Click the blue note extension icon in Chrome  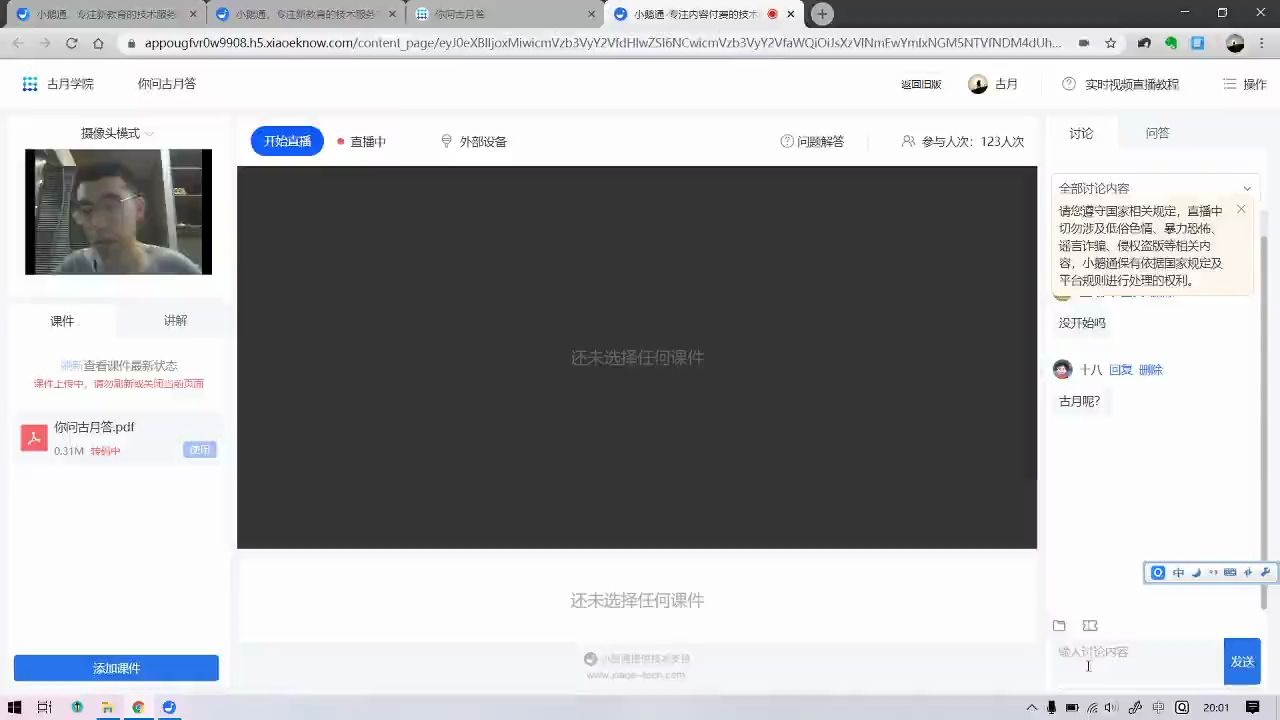[x=1197, y=43]
